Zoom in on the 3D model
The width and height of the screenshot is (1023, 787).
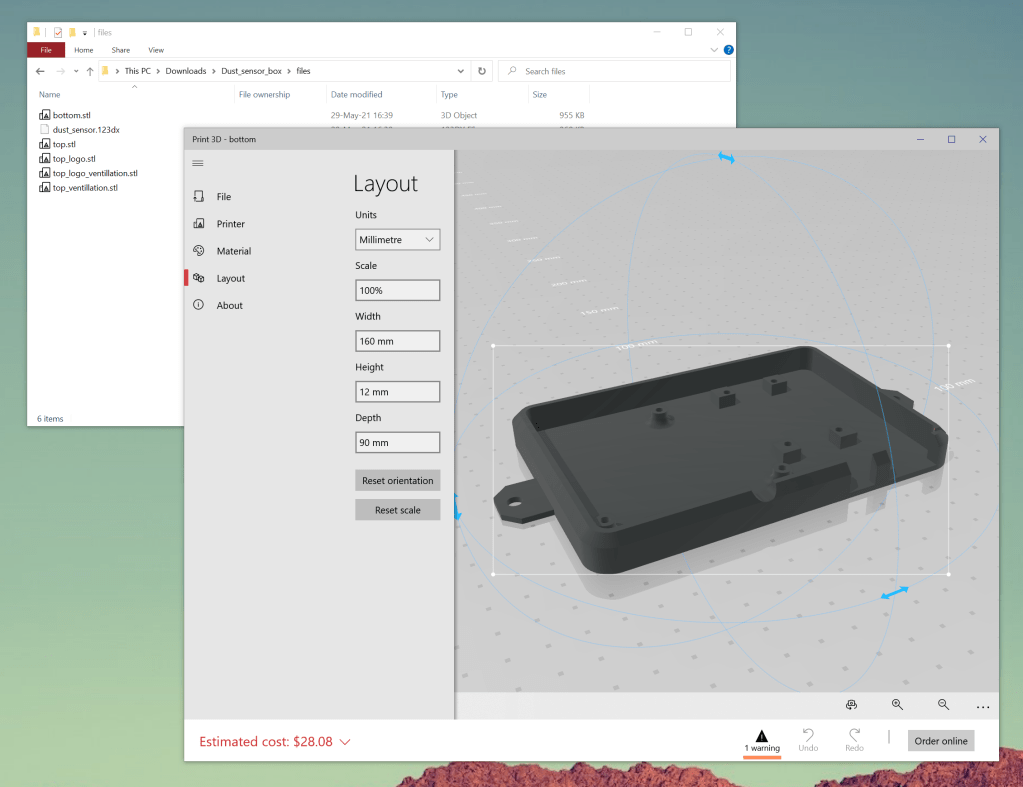897,704
